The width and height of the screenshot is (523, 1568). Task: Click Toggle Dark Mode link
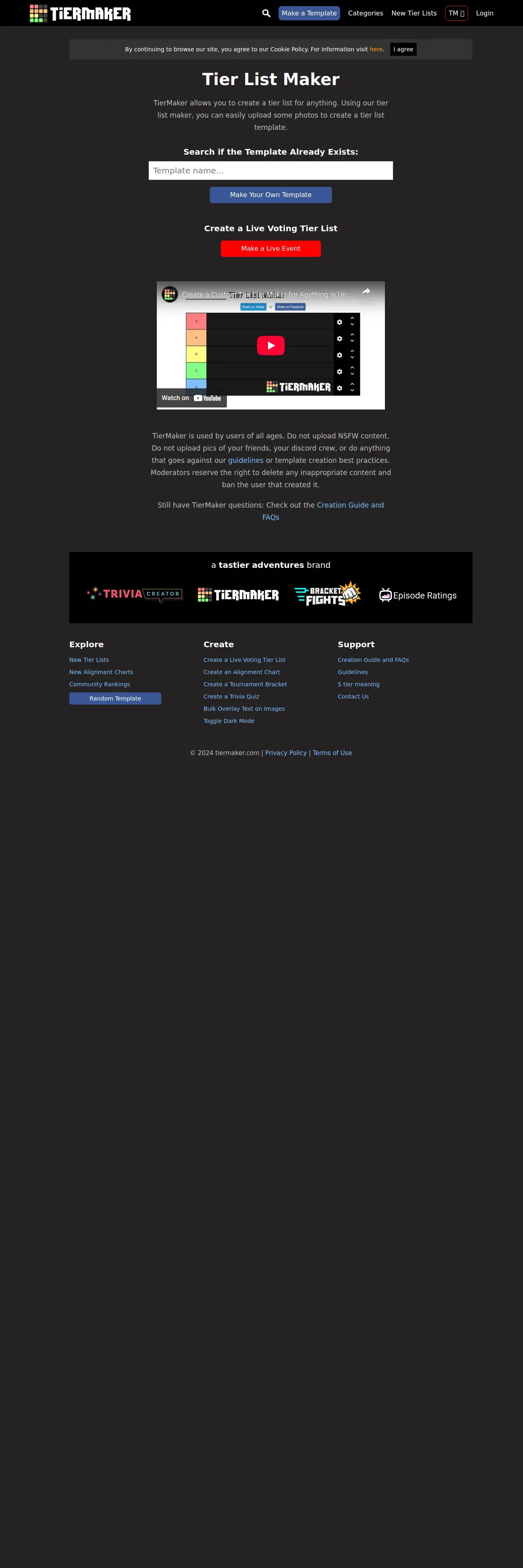point(229,720)
